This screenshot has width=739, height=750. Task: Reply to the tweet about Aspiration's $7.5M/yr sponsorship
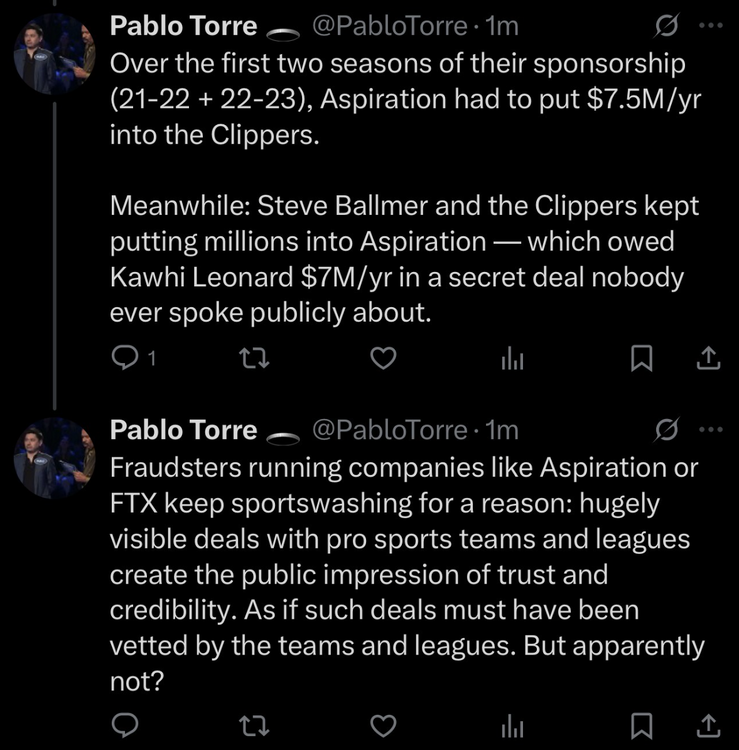[123, 358]
